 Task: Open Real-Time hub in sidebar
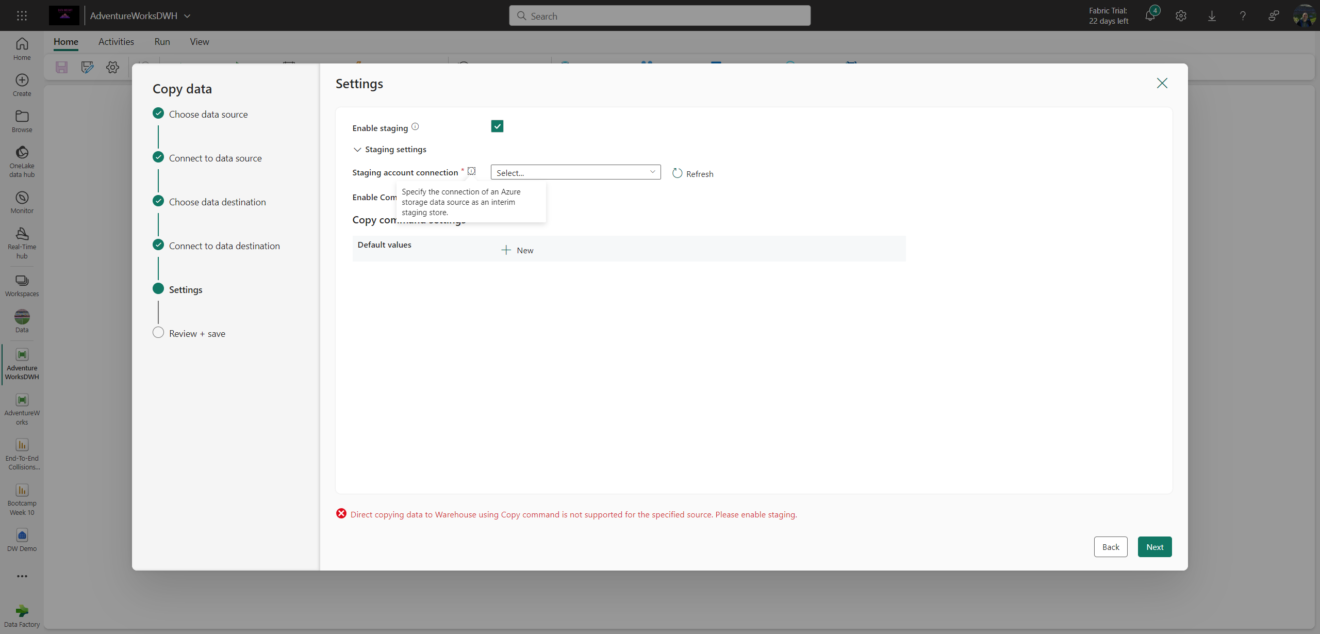coord(22,241)
